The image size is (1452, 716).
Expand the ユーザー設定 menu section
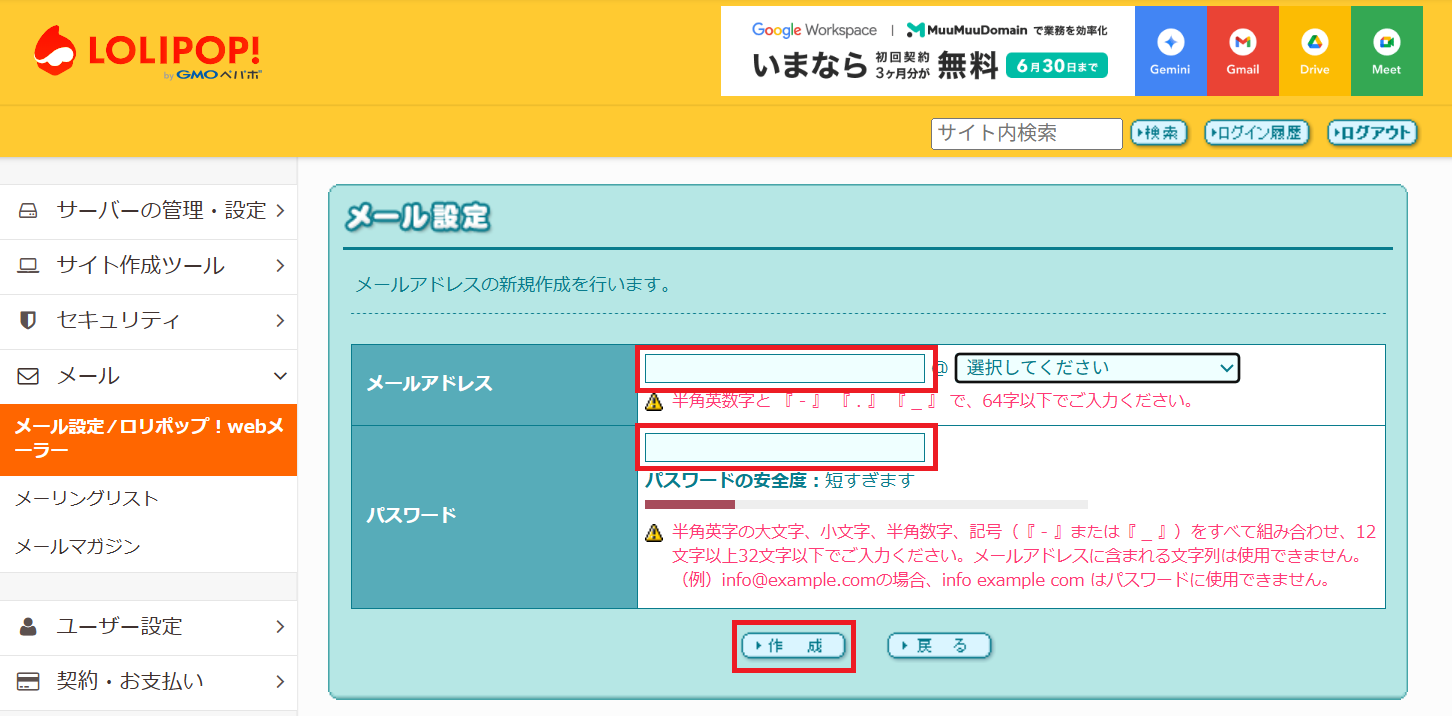148,627
